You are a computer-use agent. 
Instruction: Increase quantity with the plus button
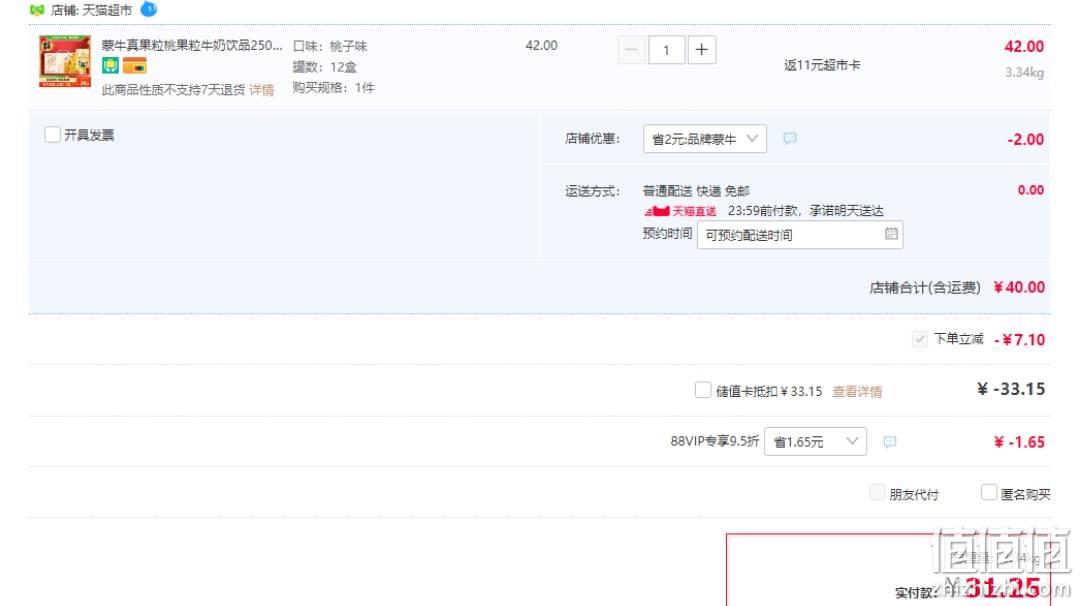point(701,50)
